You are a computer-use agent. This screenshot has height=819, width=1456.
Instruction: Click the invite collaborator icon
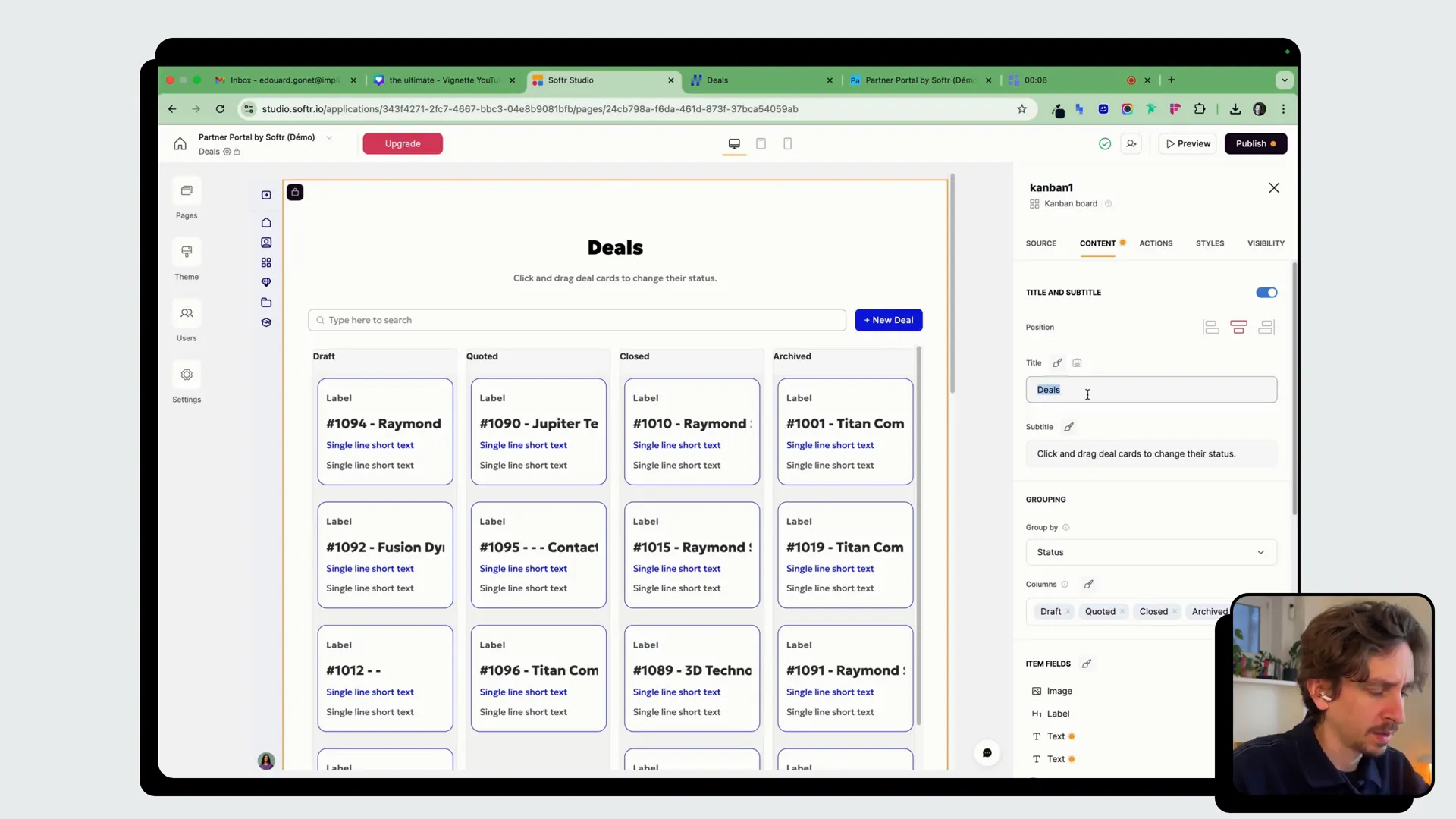click(1131, 144)
